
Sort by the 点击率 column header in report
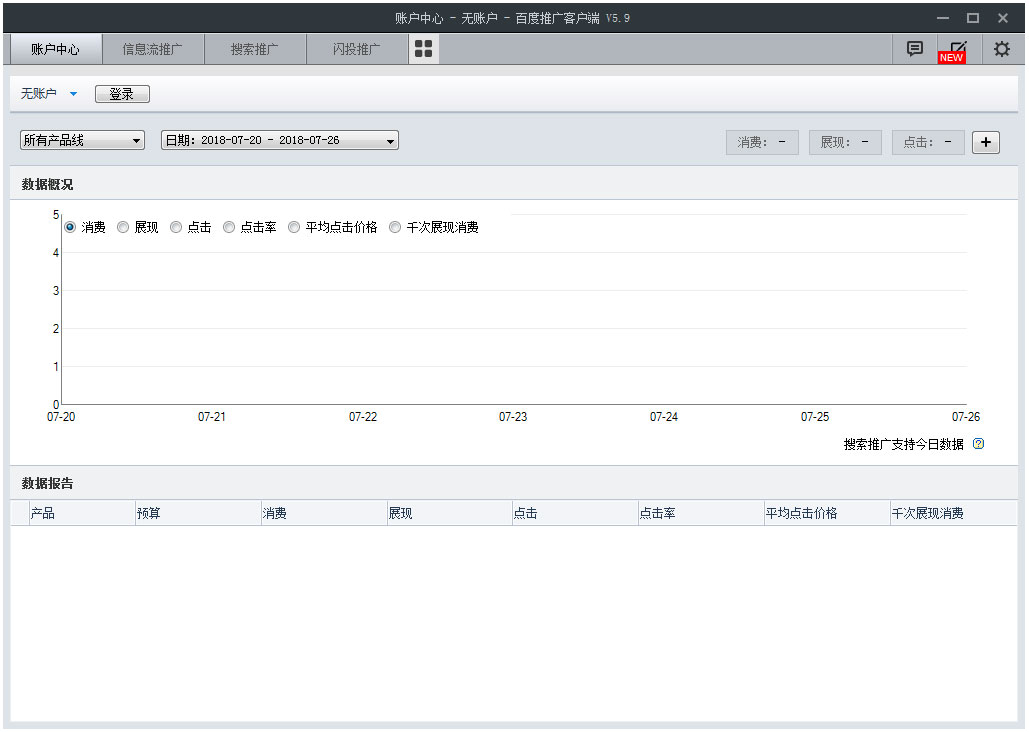click(701, 513)
